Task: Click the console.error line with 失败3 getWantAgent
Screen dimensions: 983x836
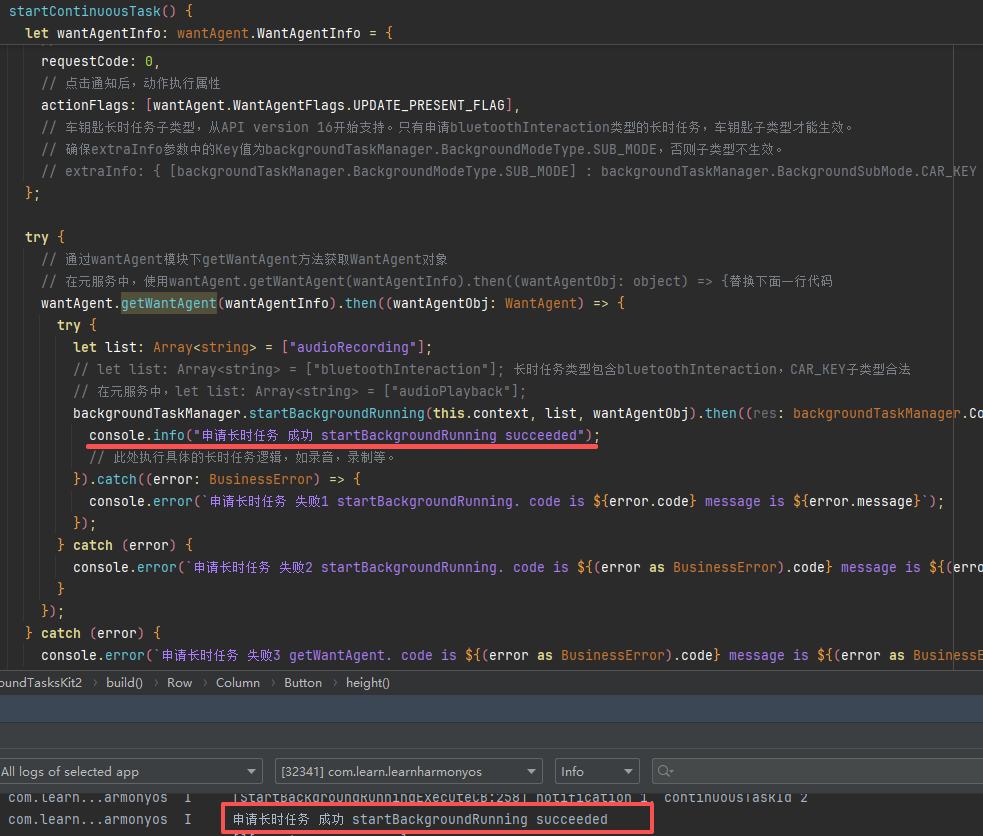Action: point(512,655)
